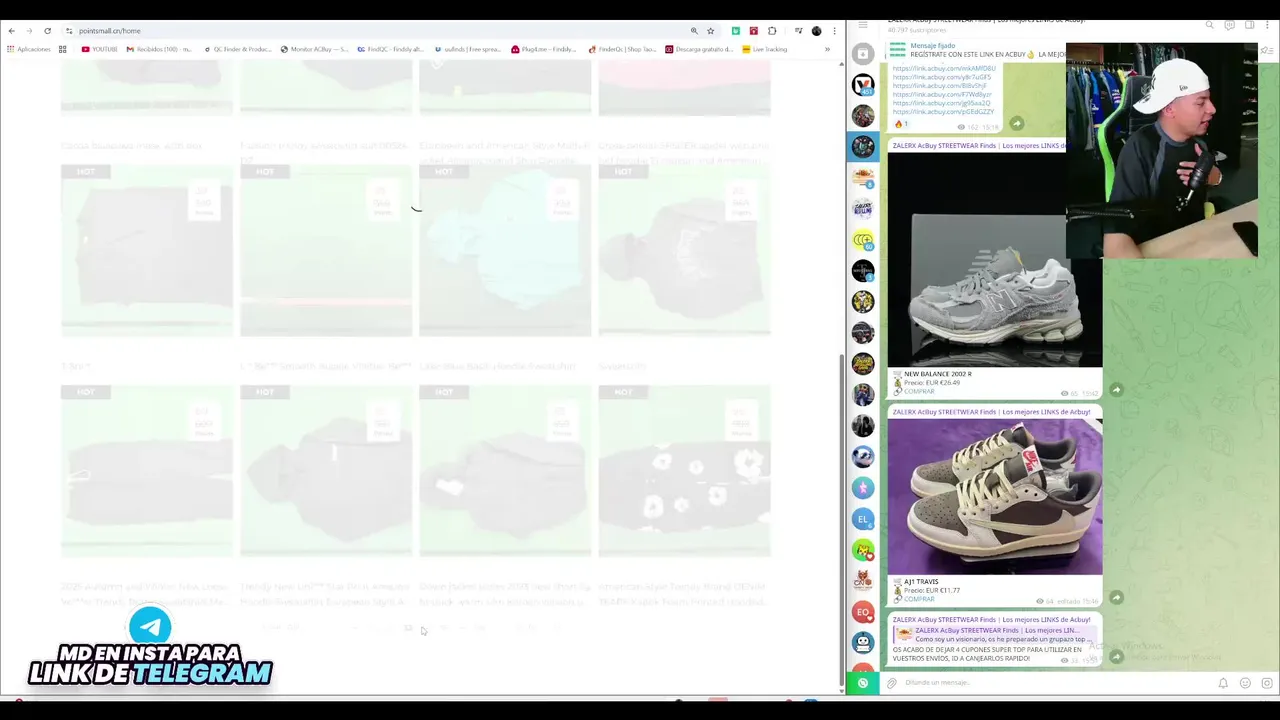This screenshot has height=720, width=1280.
Task: Forward the acbuy links message
Action: (1016, 123)
